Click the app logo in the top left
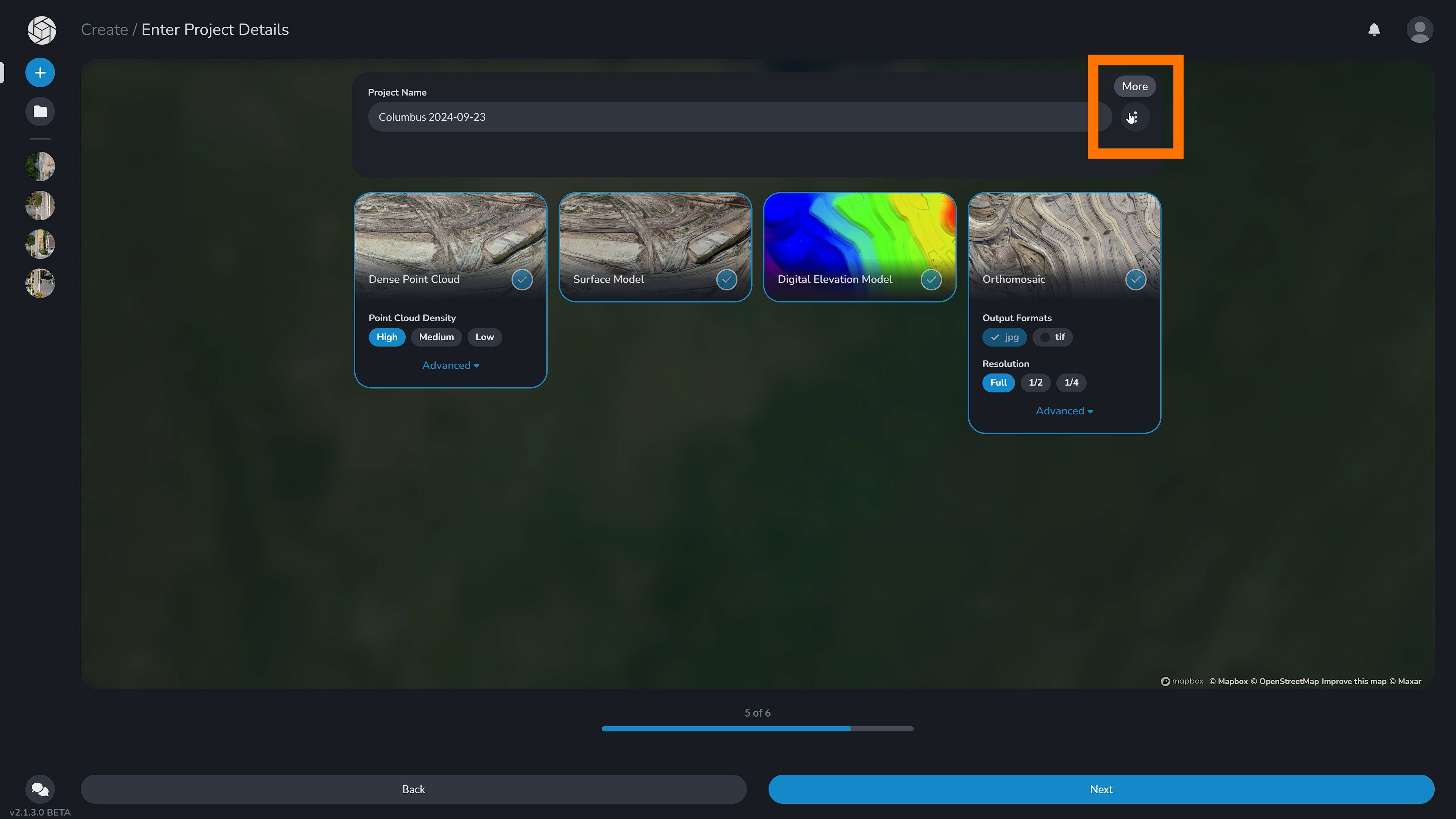 [x=42, y=30]
